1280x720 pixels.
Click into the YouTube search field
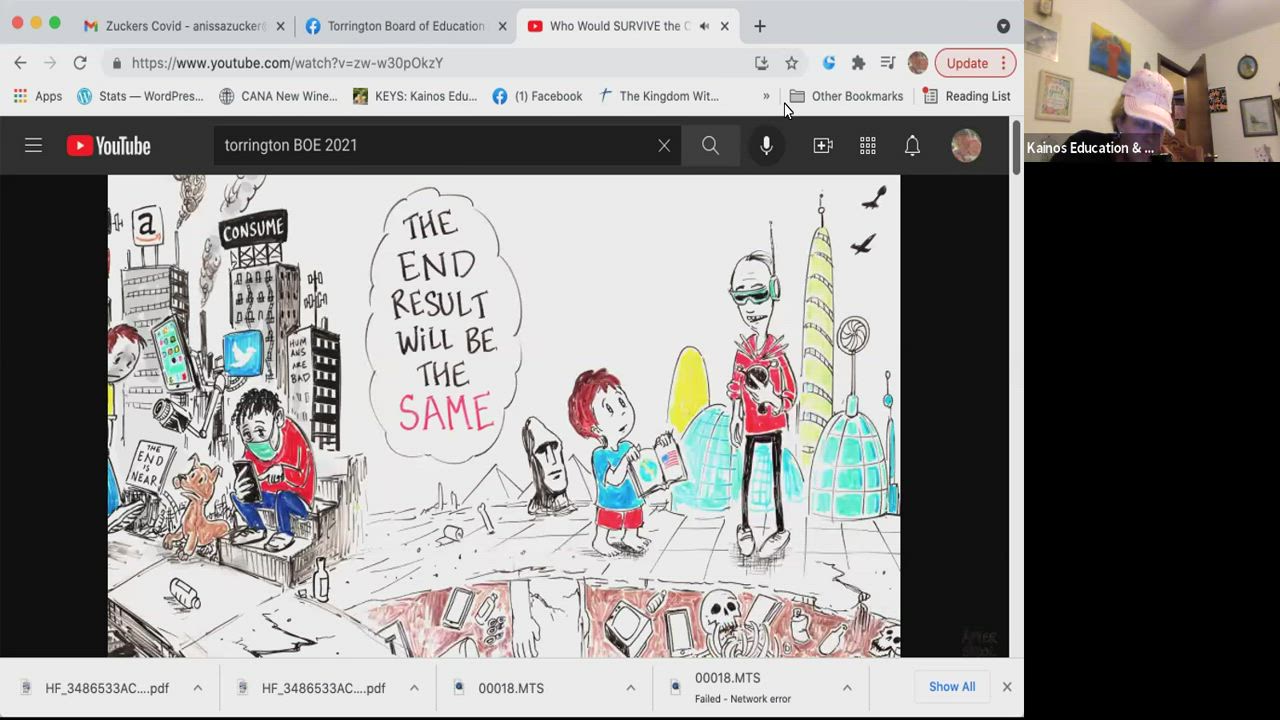(x=435, y=146)
